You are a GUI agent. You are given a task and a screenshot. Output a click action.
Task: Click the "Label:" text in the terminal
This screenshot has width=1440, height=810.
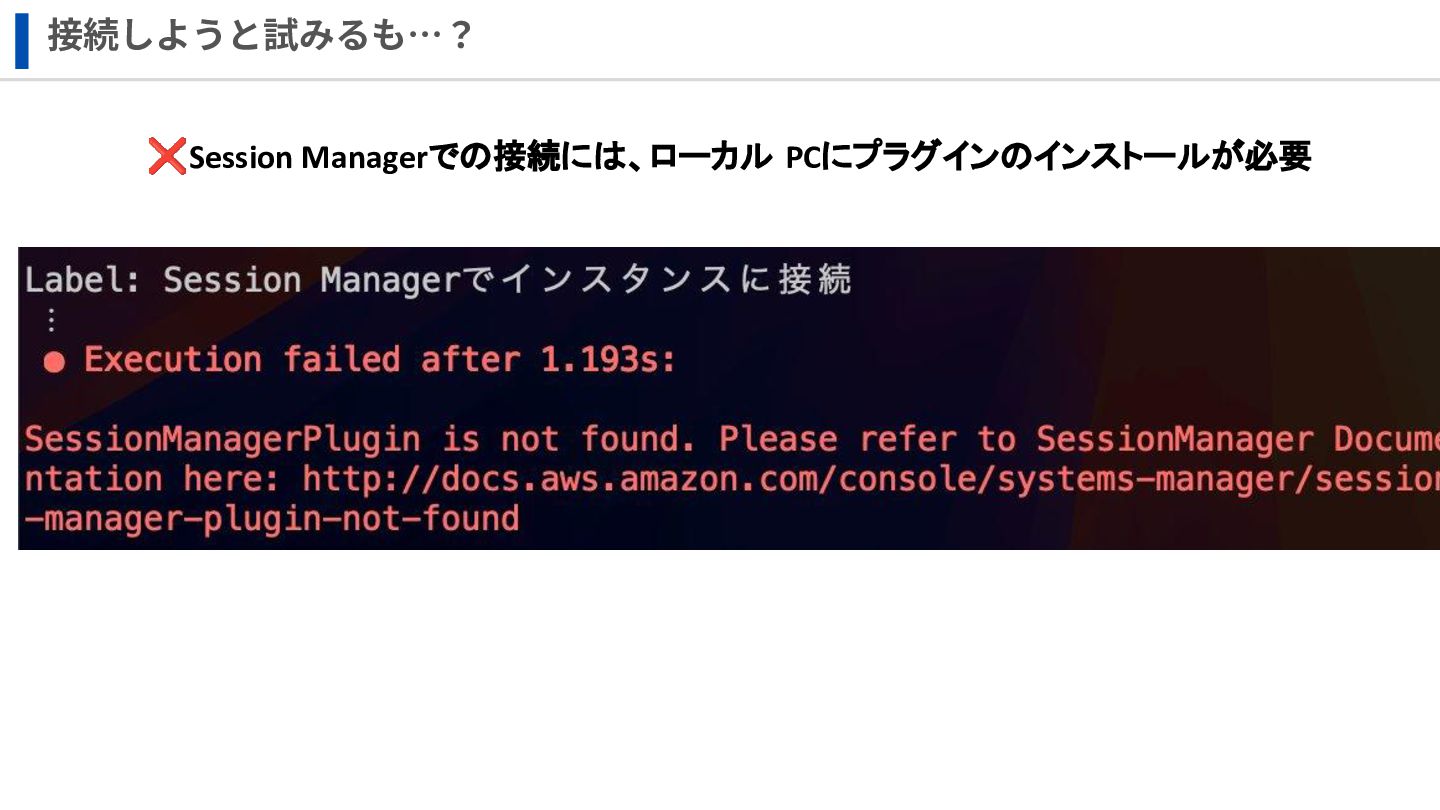[82, 280]
